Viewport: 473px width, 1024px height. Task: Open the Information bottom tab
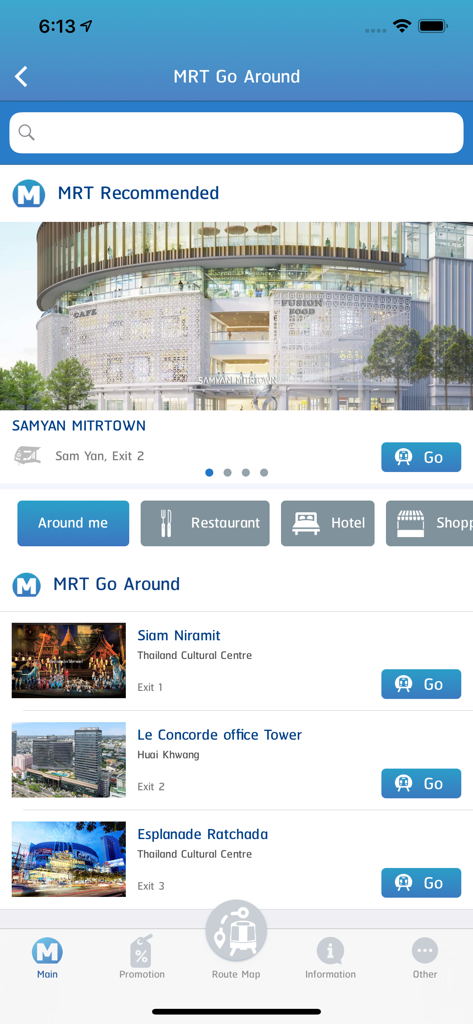pos(331,958)
